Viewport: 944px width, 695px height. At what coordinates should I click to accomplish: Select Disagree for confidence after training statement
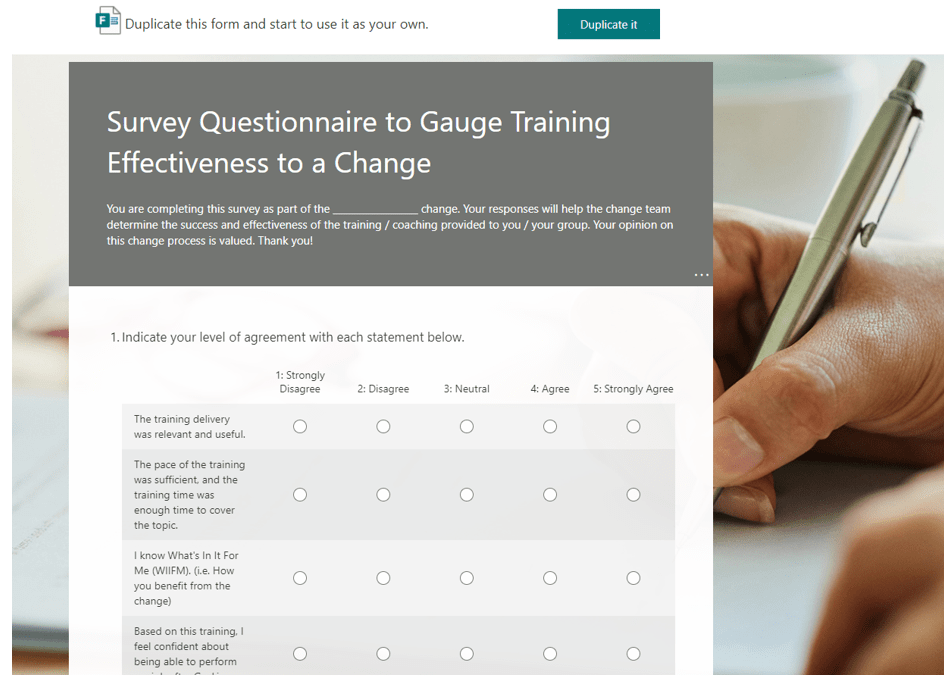[383, 654]
